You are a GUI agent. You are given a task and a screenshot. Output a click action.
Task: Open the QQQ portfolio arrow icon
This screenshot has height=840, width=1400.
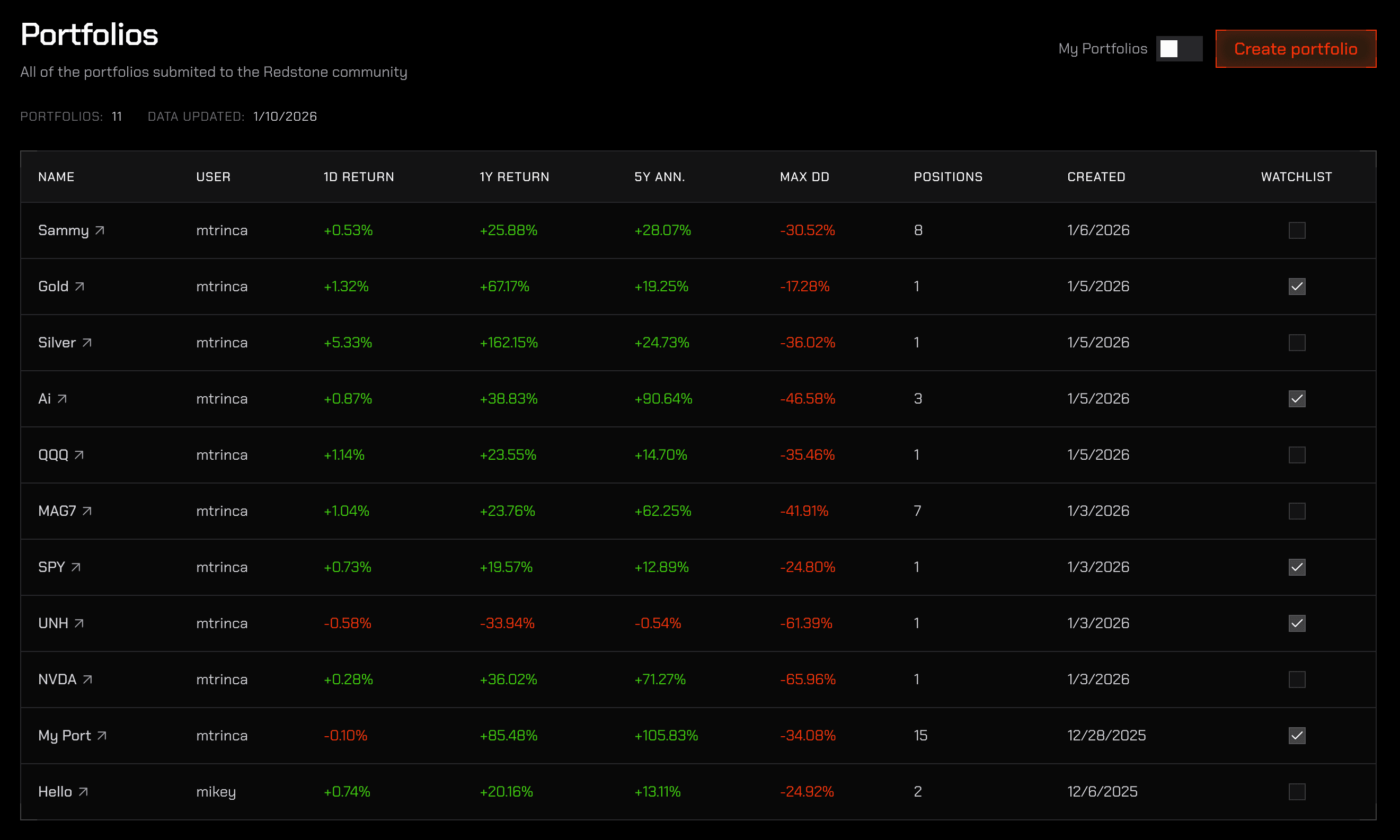(79, 454)
